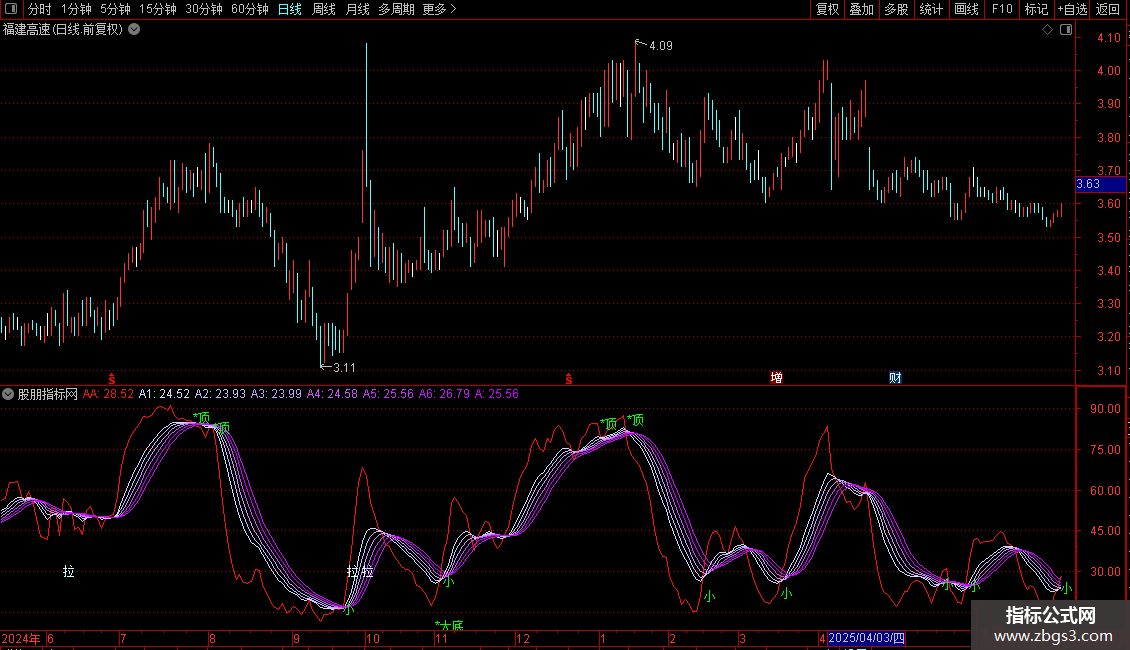Click the A3: 23.99 indicator value

(x=276, y=394)
